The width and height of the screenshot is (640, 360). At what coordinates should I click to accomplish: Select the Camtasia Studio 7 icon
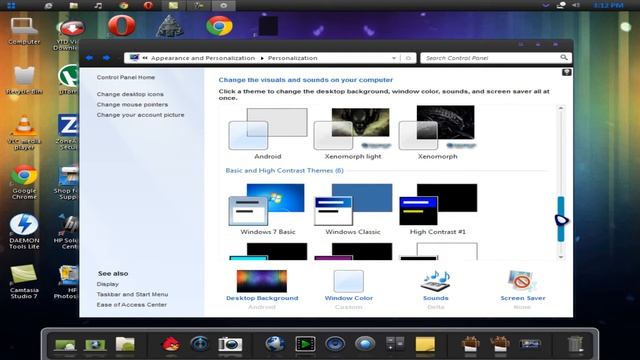coord(24,282)
